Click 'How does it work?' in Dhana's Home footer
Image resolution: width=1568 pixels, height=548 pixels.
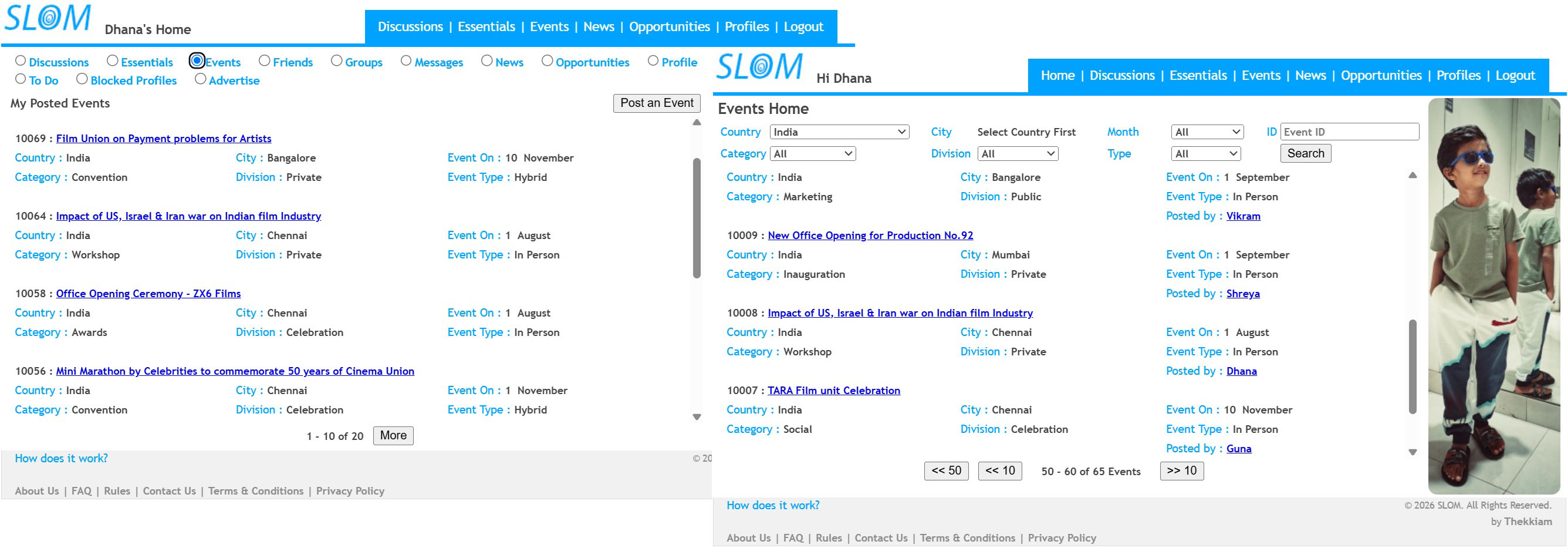[x=62, y=458]
